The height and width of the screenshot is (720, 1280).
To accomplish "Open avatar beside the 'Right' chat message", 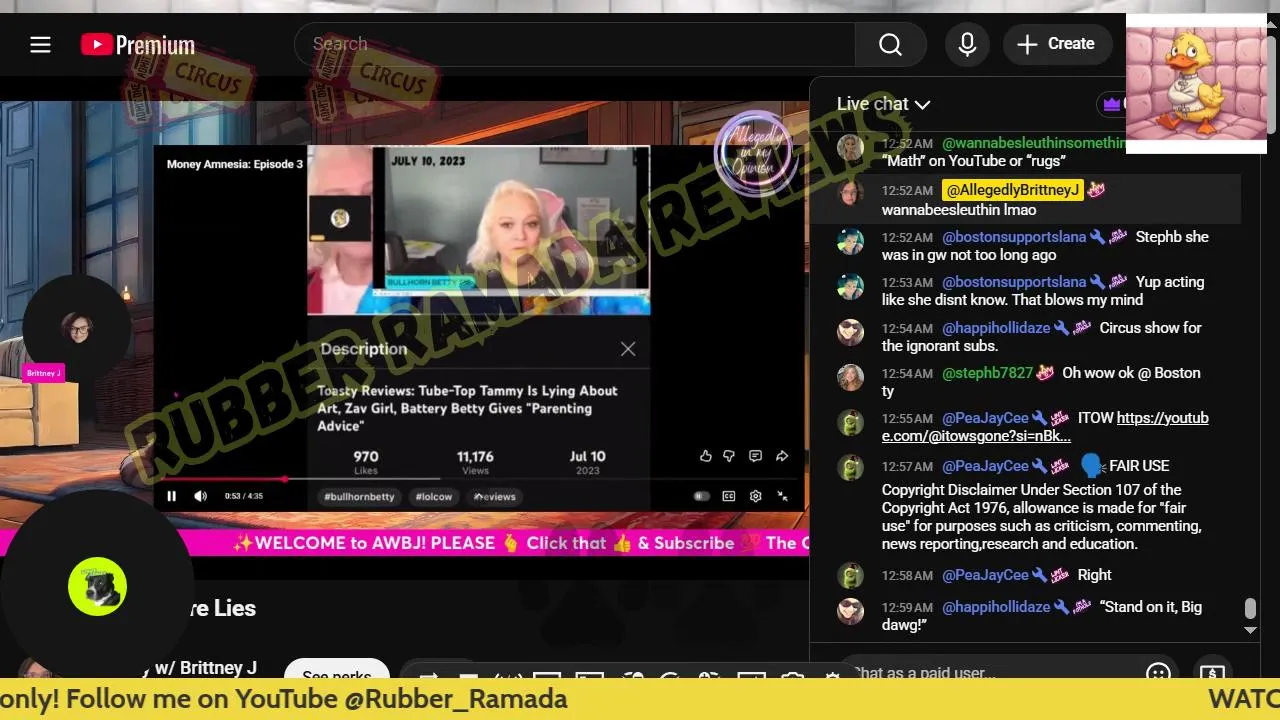I will pyautogui.click(x=850, y=576).
